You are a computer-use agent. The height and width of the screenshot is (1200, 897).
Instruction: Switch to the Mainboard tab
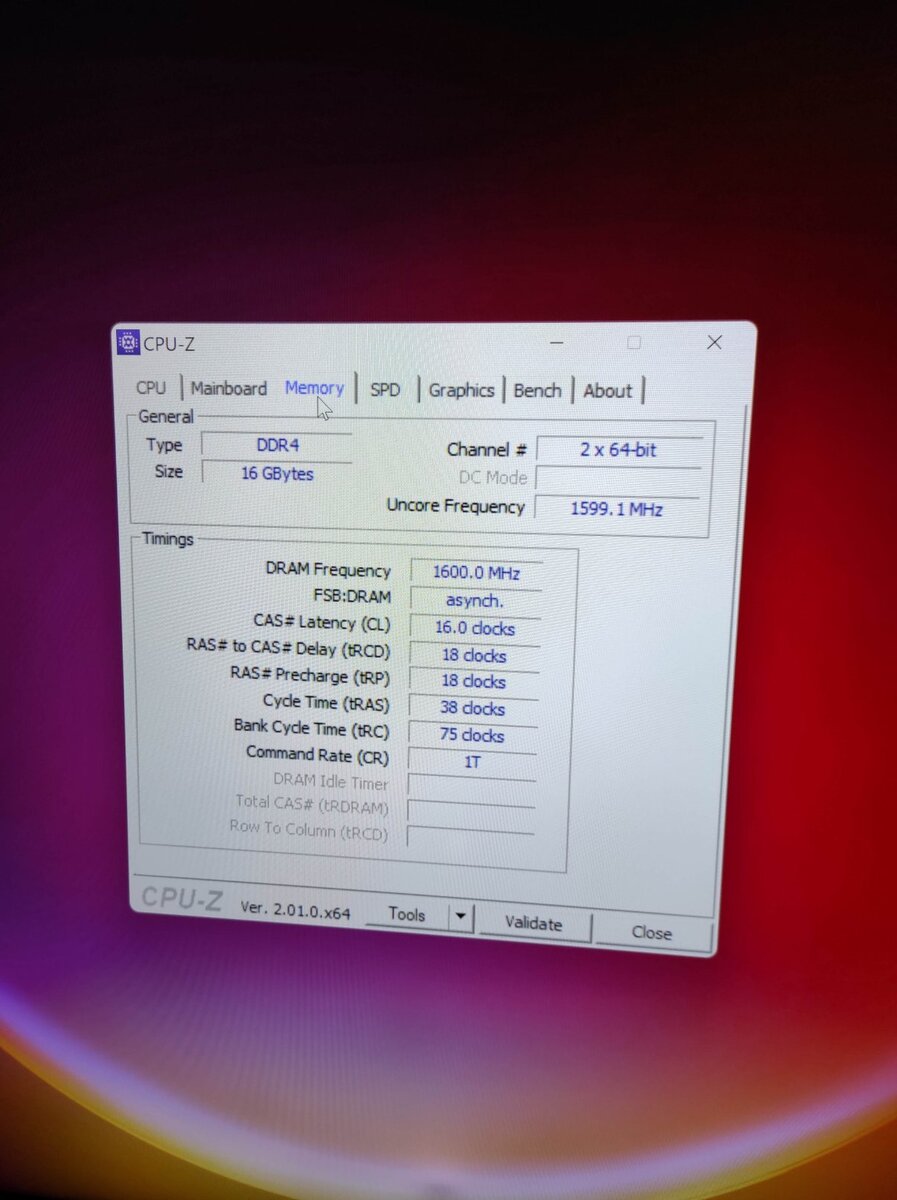click(229, 388)
